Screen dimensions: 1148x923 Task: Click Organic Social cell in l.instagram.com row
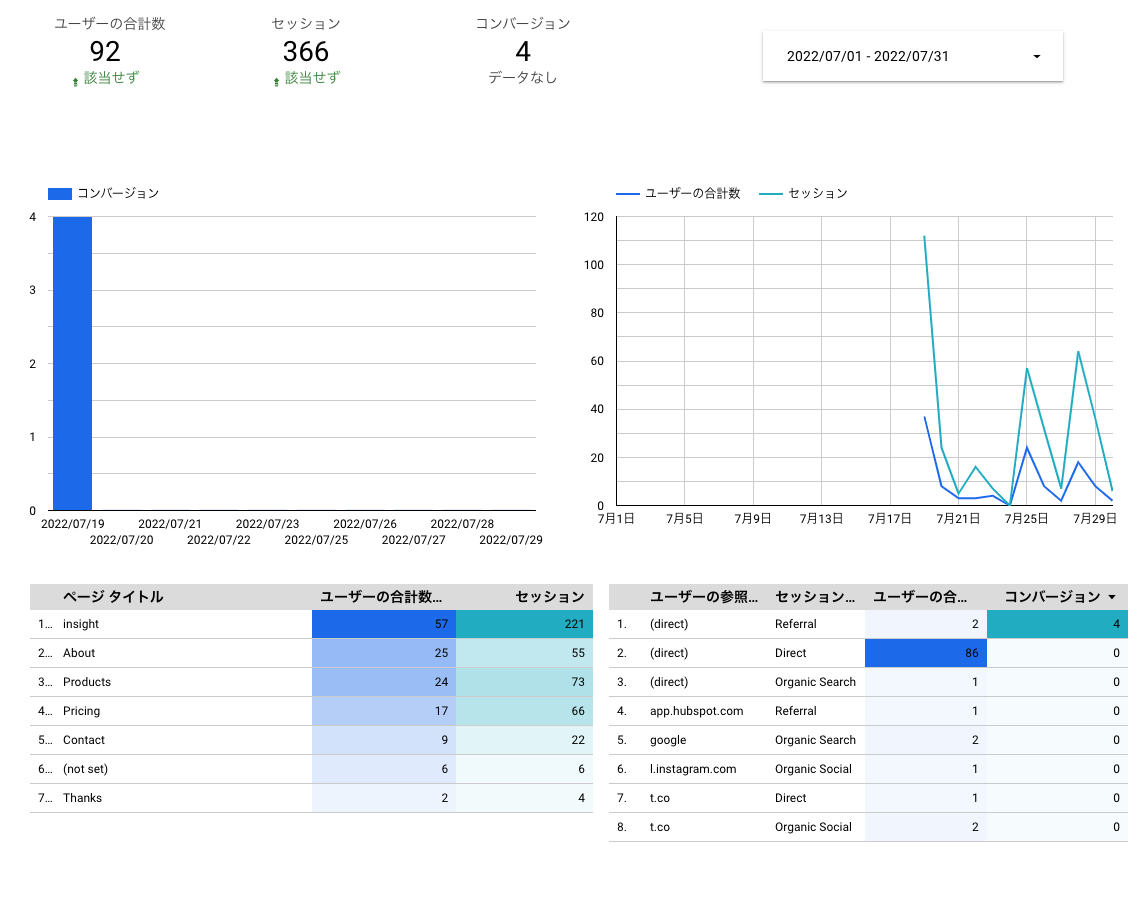click(813, 769)
